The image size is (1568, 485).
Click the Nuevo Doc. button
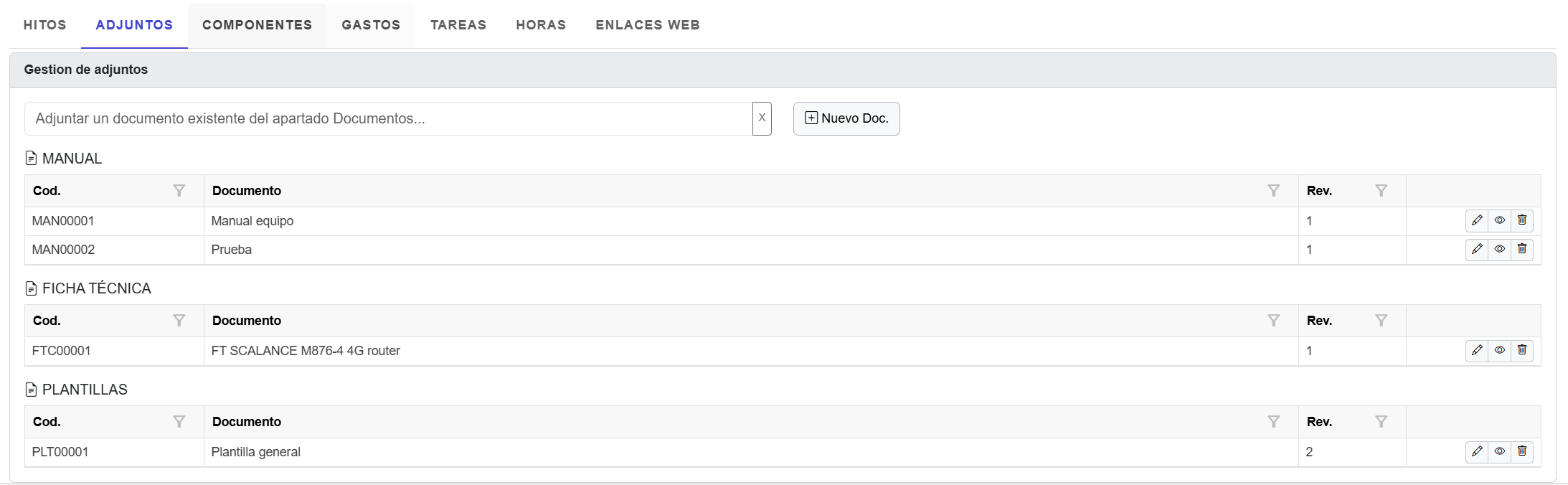pos(846,118)
